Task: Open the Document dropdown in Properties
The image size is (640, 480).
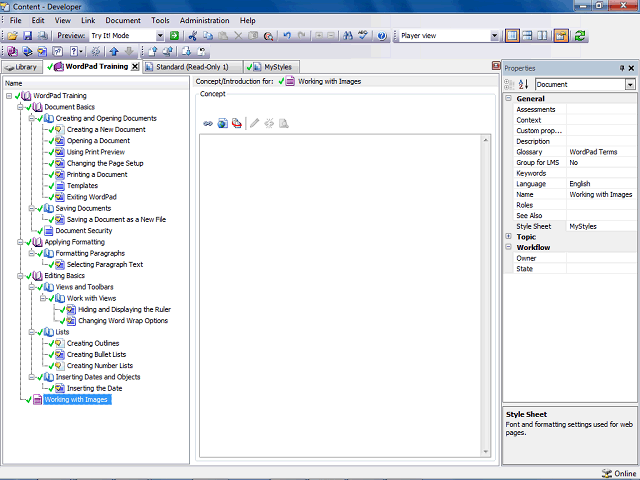Action: coord(630,84)
